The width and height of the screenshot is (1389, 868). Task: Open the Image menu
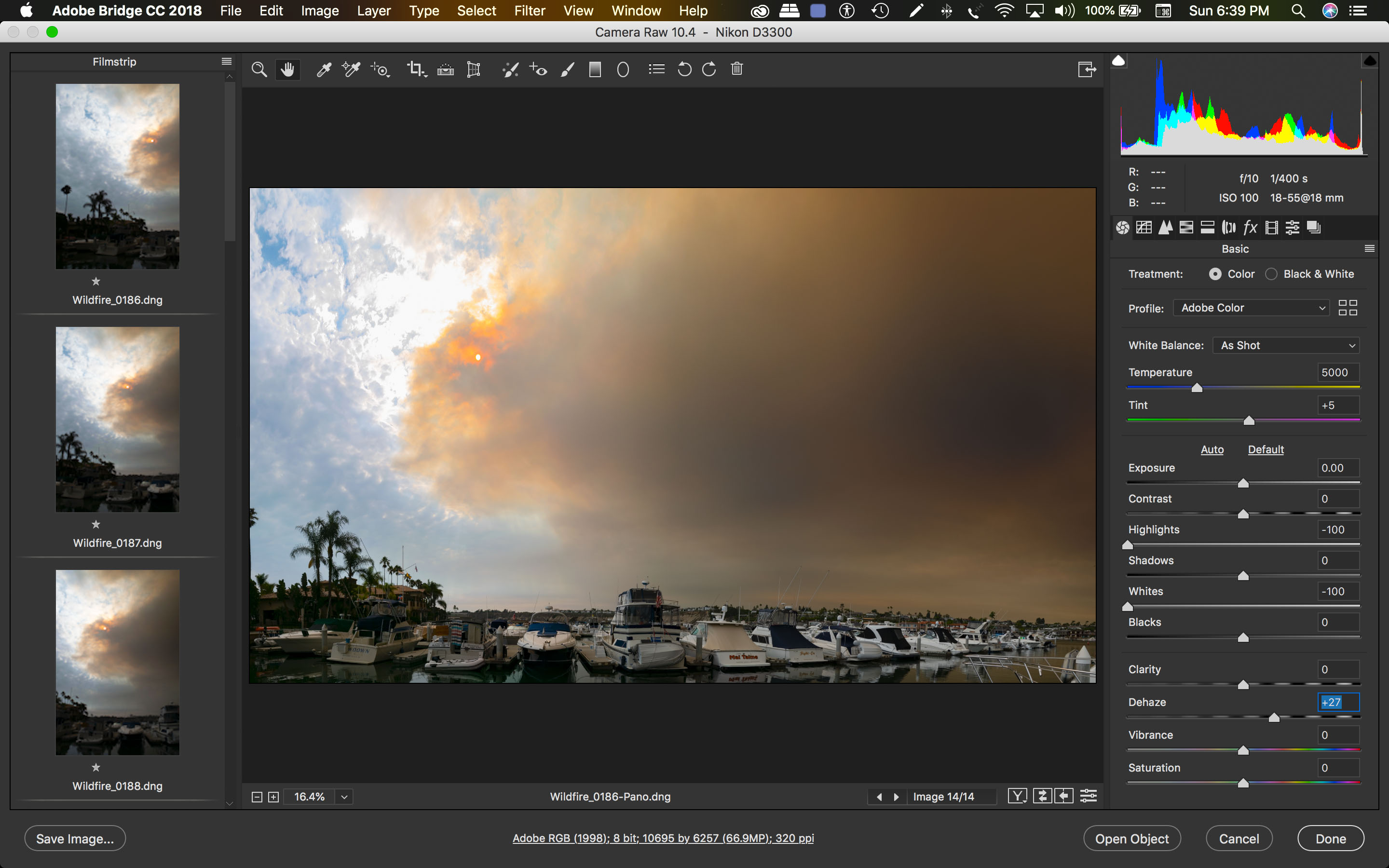[318, 11]
